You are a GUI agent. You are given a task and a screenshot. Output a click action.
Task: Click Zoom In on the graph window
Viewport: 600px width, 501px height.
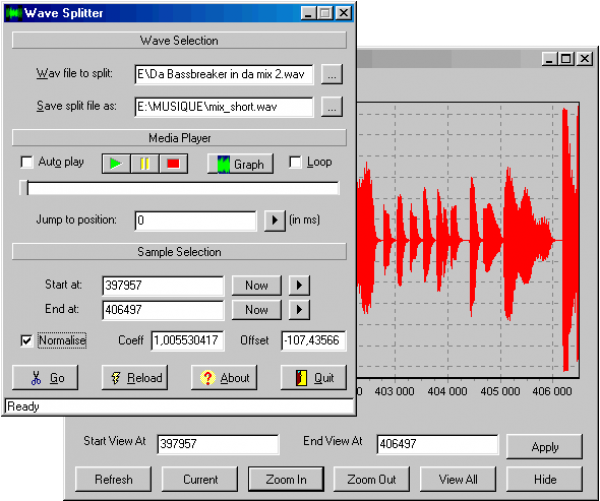click(x=285, y=479)
